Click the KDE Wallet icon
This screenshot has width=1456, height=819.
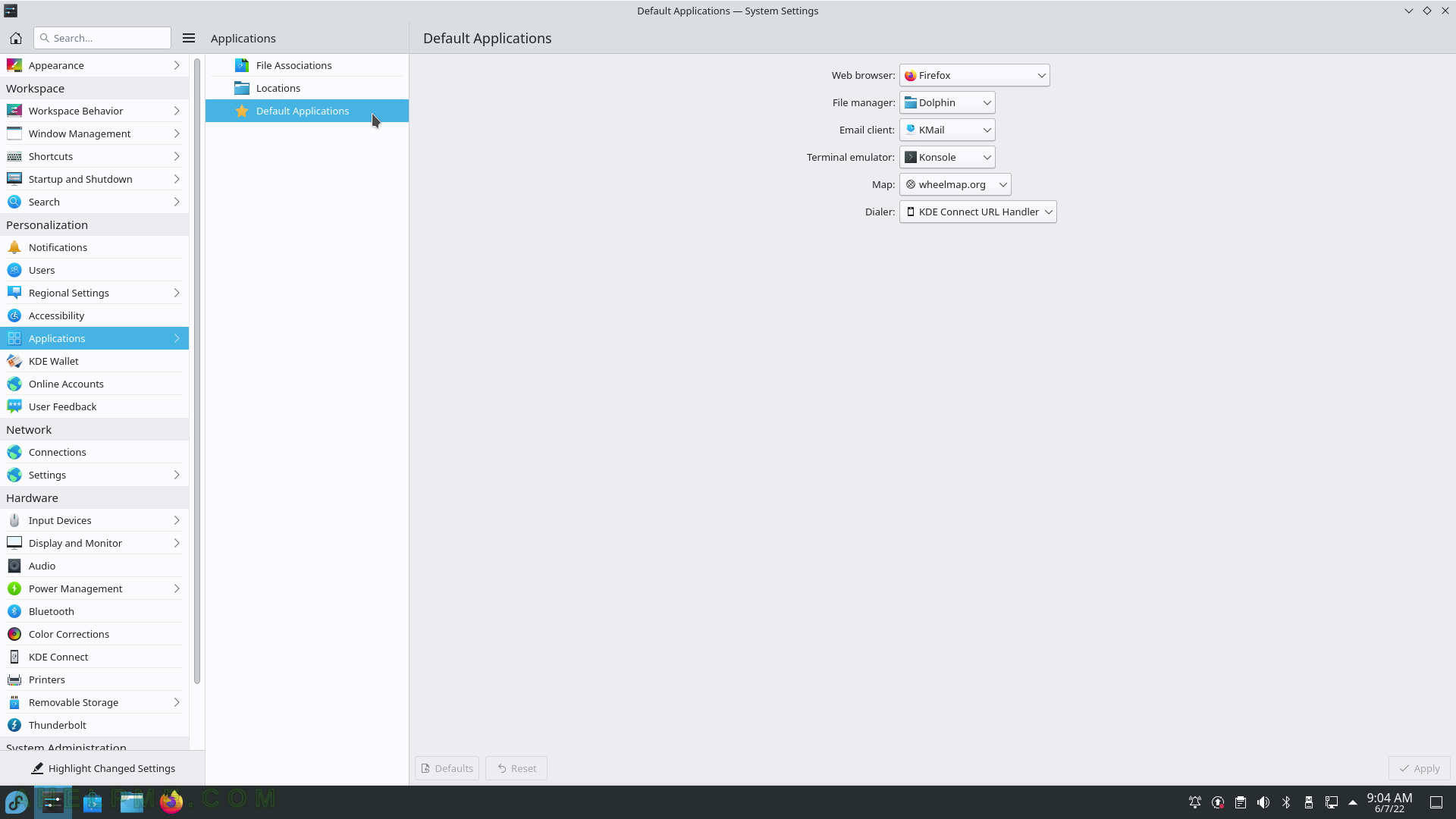[x=14, y=361]
